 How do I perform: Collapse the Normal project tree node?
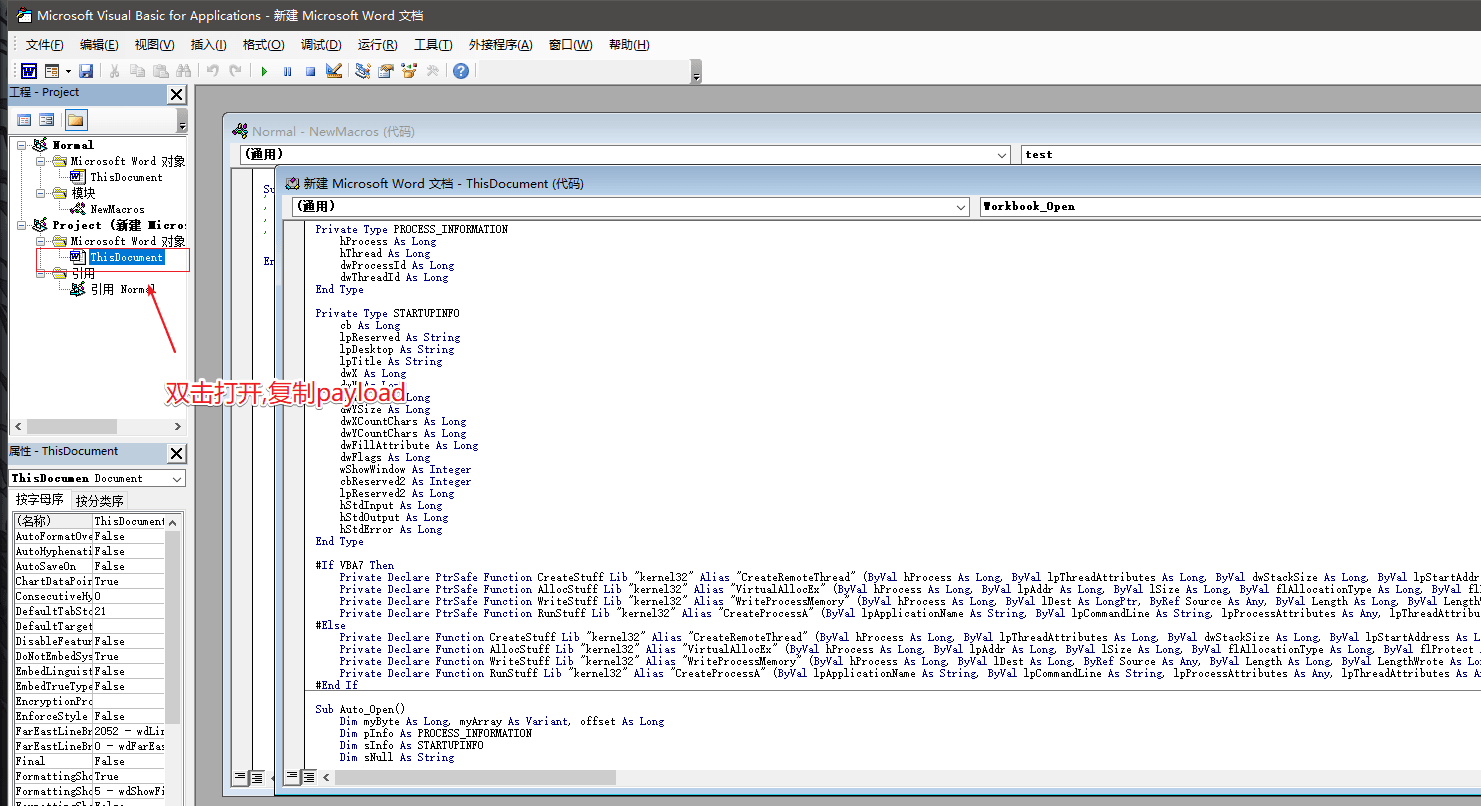(x=22, y=145)
